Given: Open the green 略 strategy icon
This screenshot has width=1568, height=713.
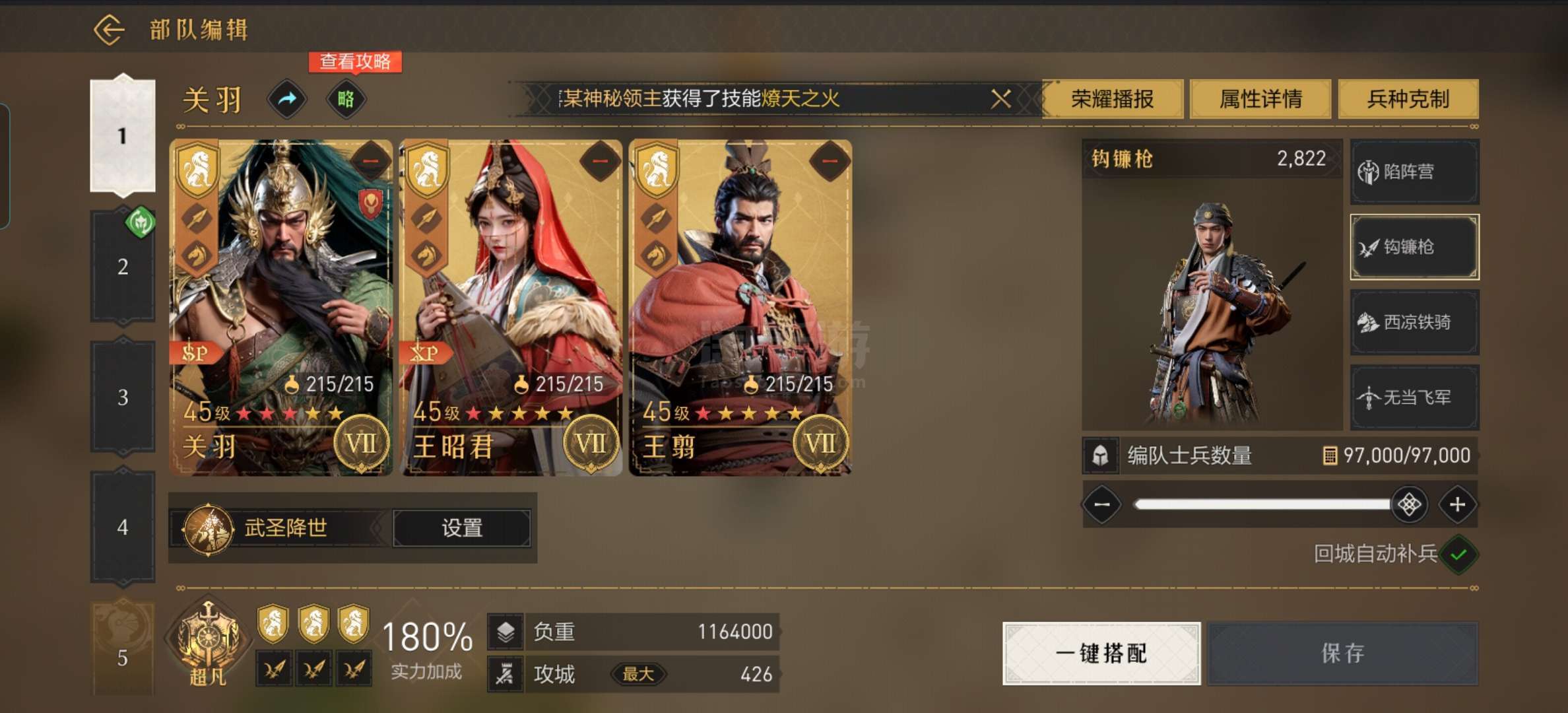Looking at the screenshot, I should 346,100.
